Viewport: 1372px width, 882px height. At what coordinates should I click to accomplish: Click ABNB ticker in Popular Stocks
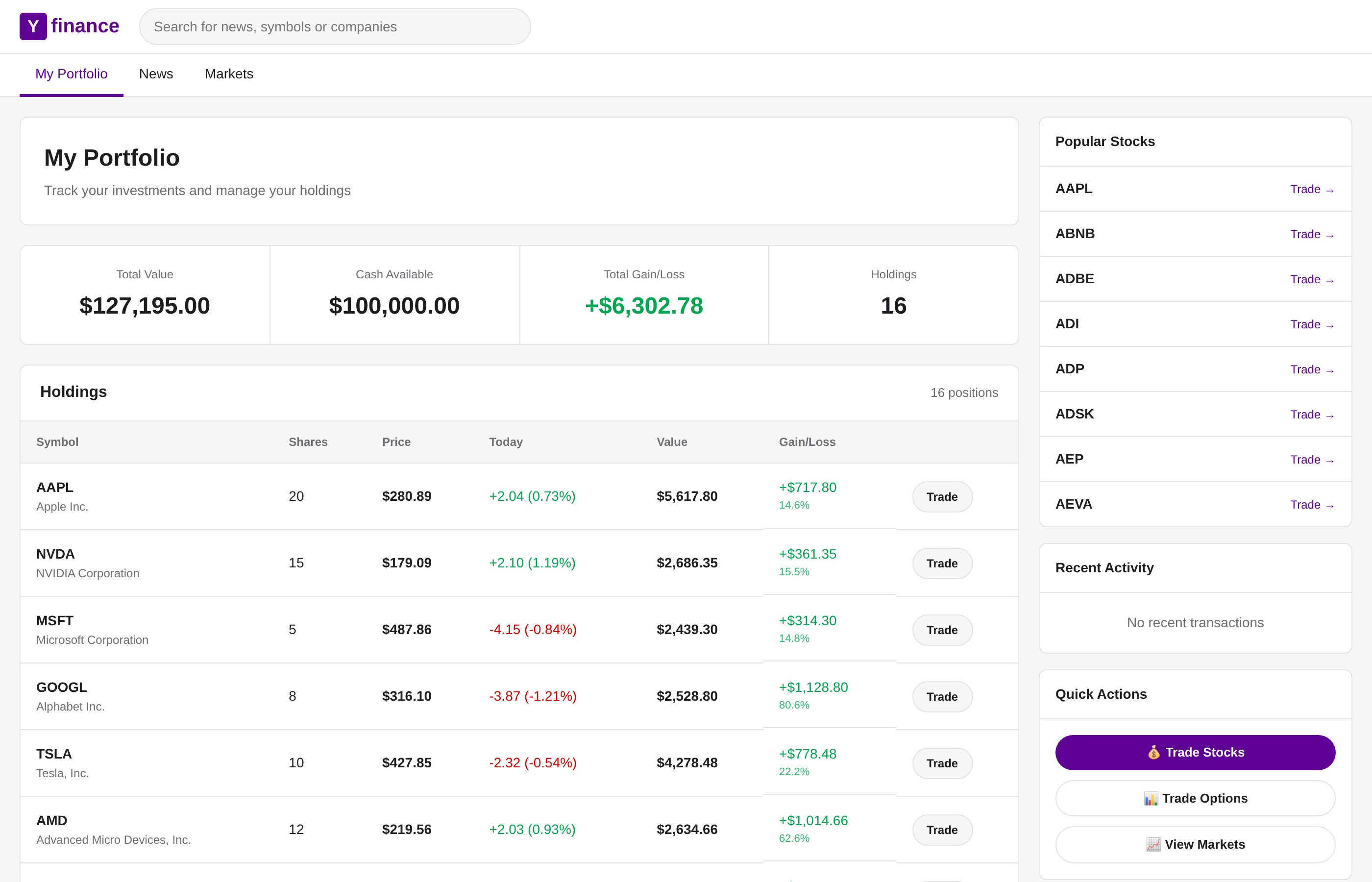coord(1075,234)
